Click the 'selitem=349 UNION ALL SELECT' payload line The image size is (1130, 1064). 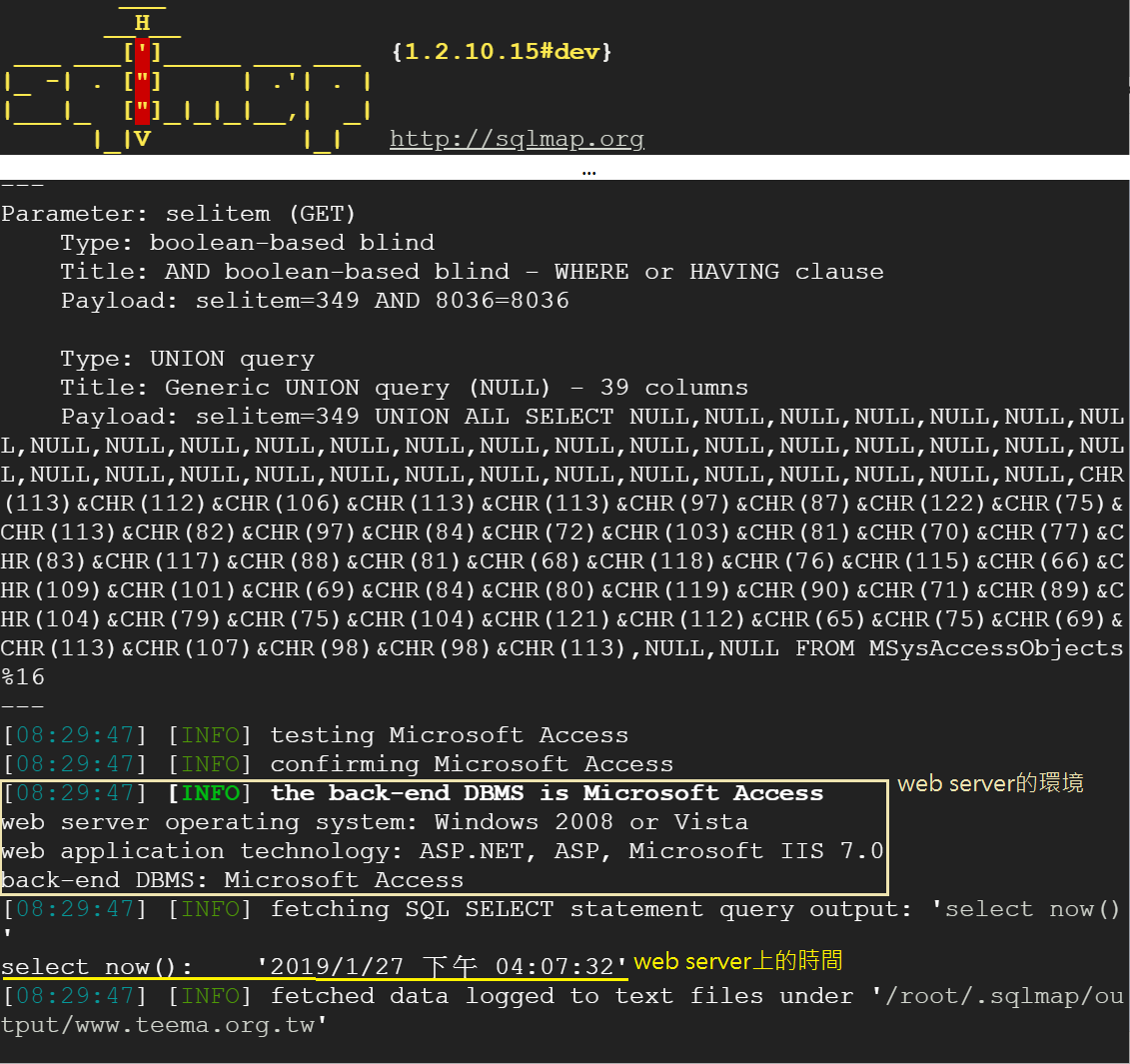[591, 417]
